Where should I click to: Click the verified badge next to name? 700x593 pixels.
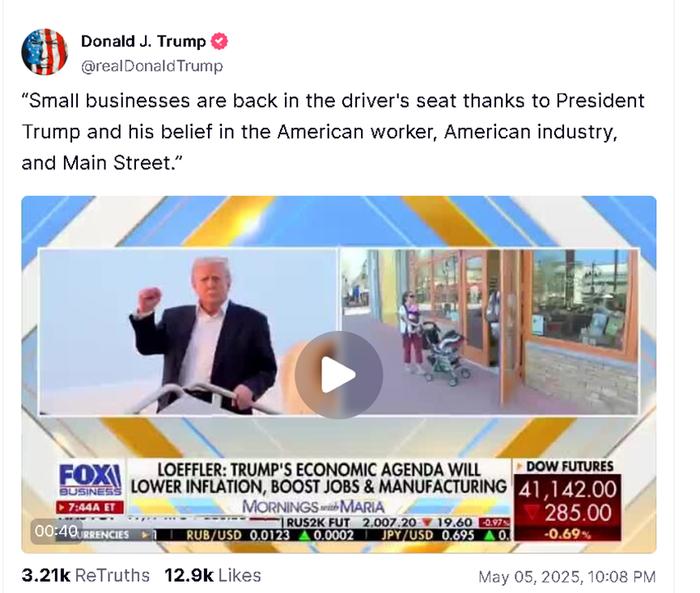coord(219,41)
